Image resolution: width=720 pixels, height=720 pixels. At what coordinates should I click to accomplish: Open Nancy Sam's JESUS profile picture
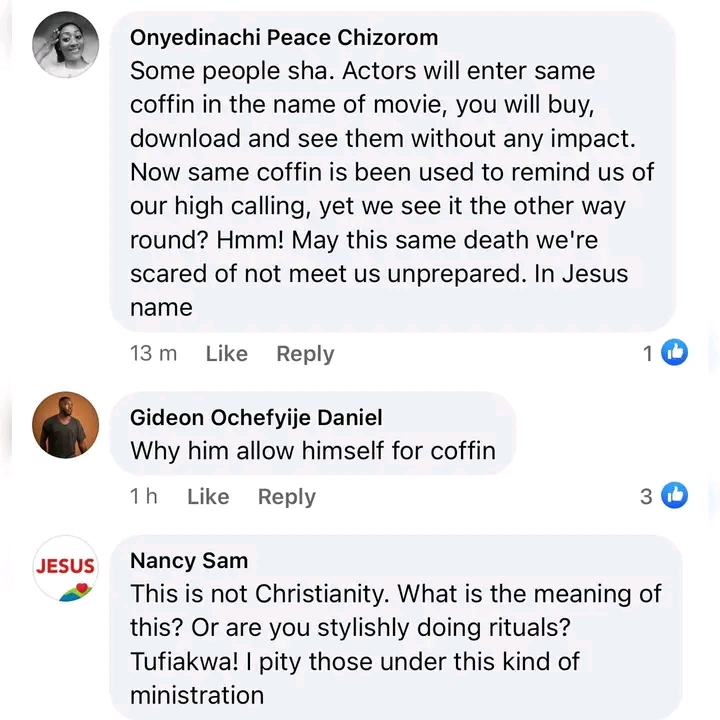point(66,568)
